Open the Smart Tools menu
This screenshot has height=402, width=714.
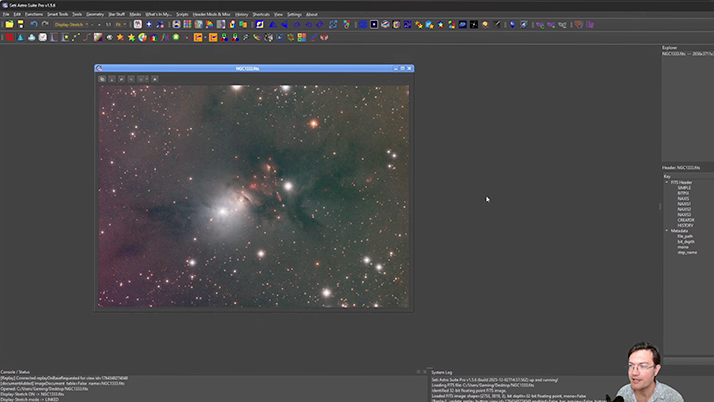pyautogui.click(x=57, y=14)
